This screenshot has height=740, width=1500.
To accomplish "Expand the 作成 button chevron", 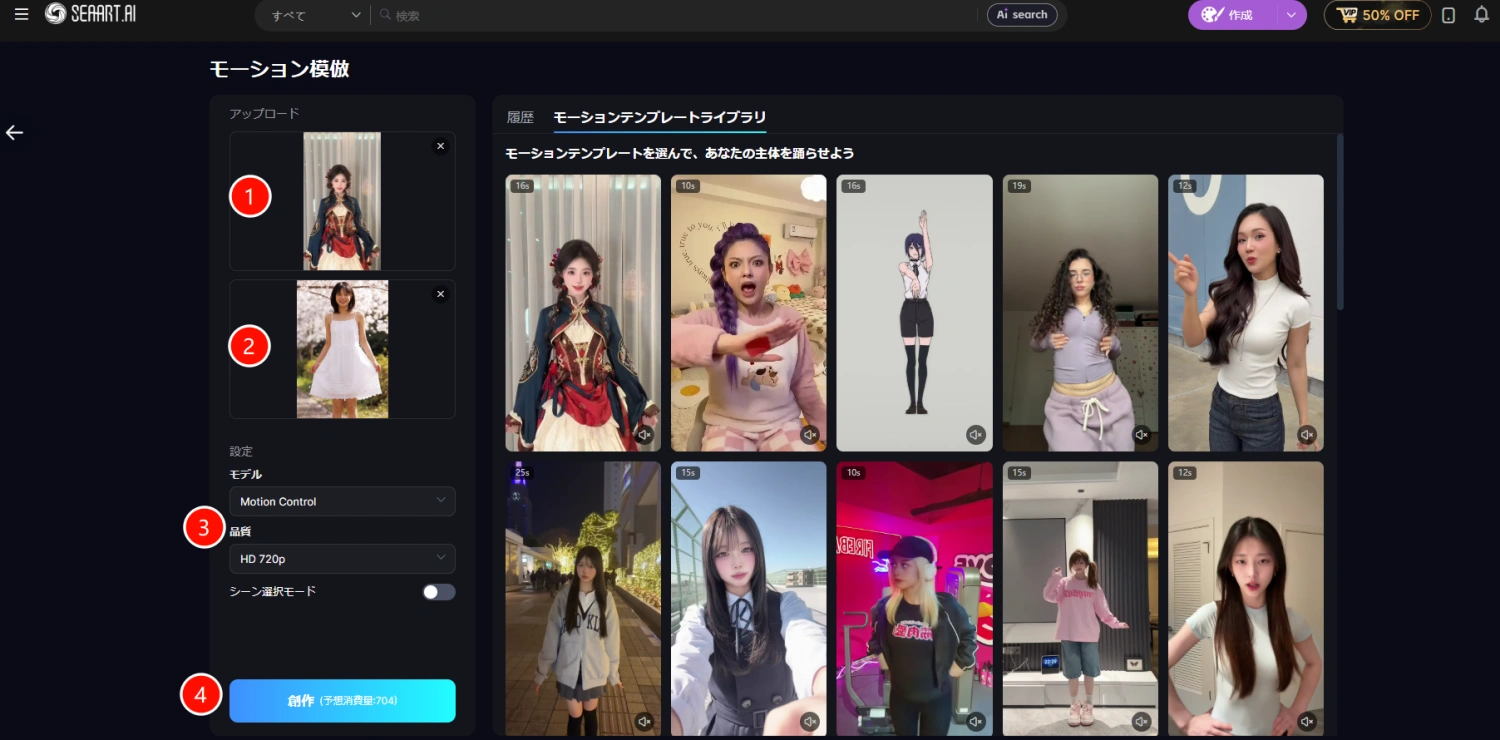I will coord(1290,15).
